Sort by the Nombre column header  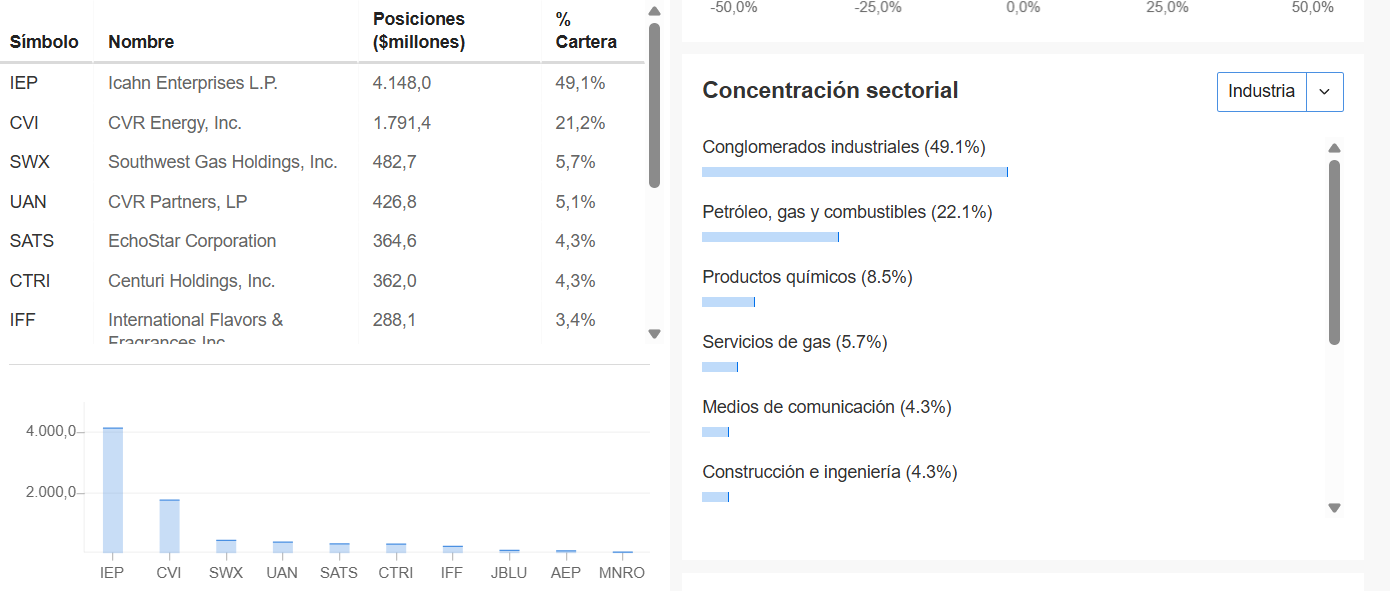(x=141, y=42)
